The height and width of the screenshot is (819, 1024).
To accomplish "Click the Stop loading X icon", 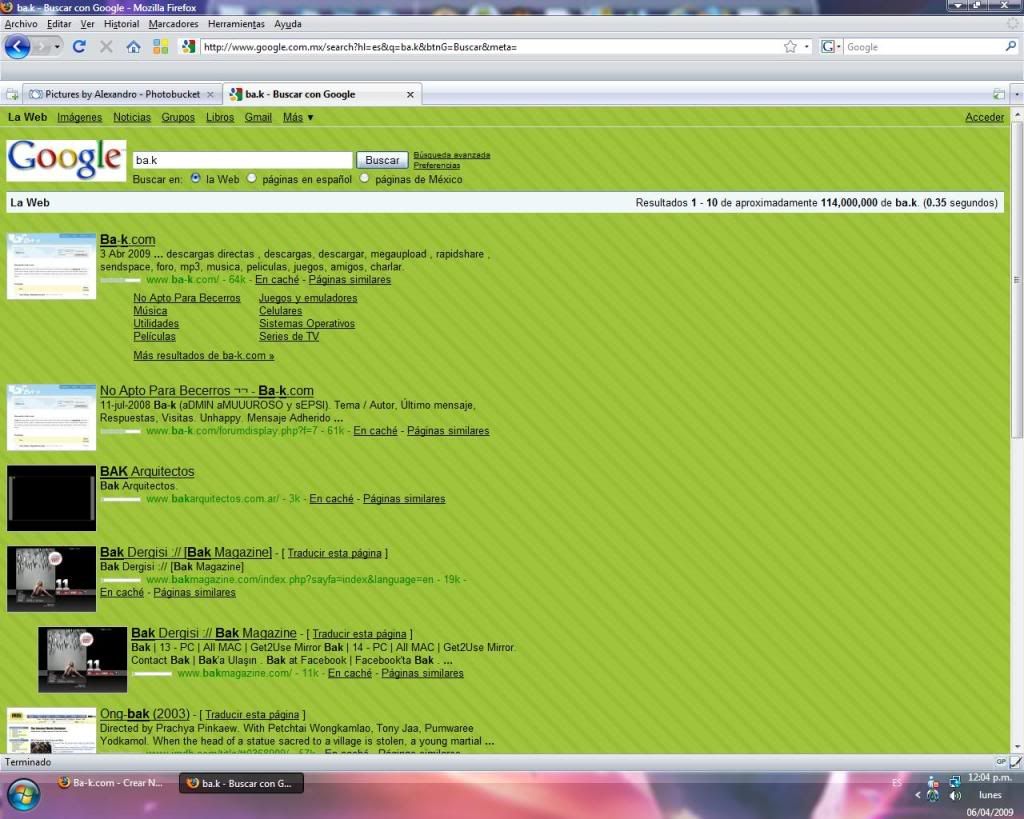I will 106,47.
